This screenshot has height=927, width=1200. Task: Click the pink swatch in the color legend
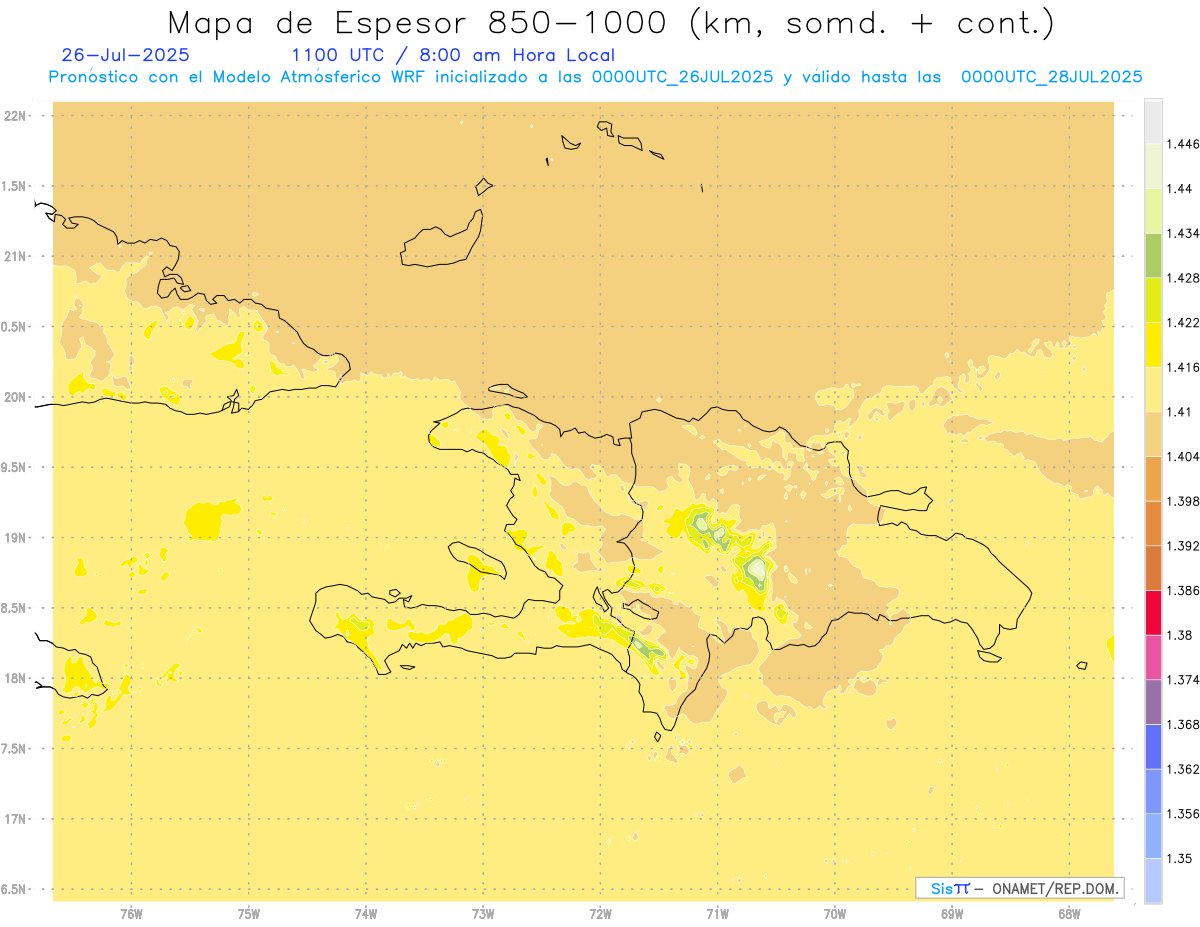coord(1153,657)
